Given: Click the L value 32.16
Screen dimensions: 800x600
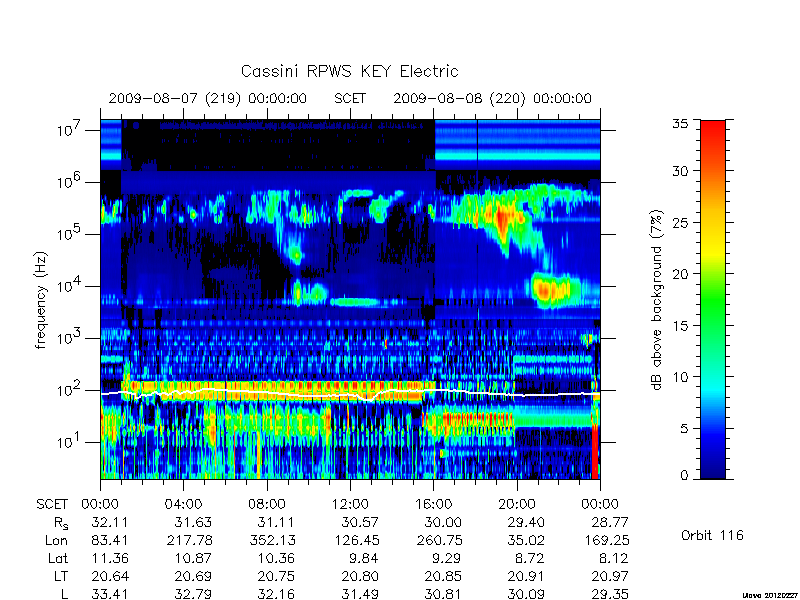Looking at the screenshot, I should click(277, 594).
